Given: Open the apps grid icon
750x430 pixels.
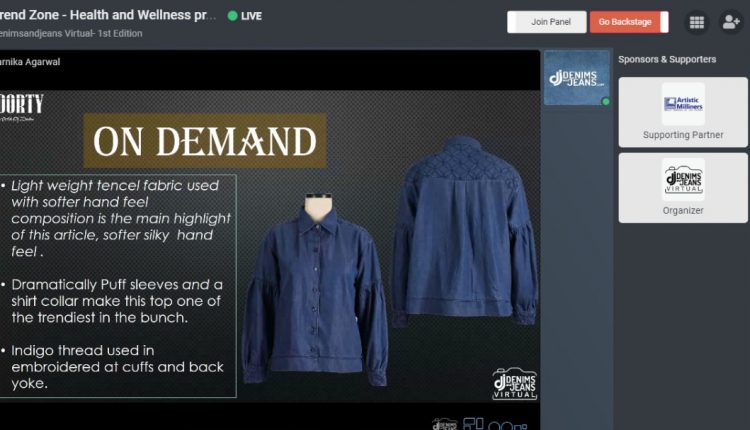Looking at the screenshot, I should click(696, 22).
